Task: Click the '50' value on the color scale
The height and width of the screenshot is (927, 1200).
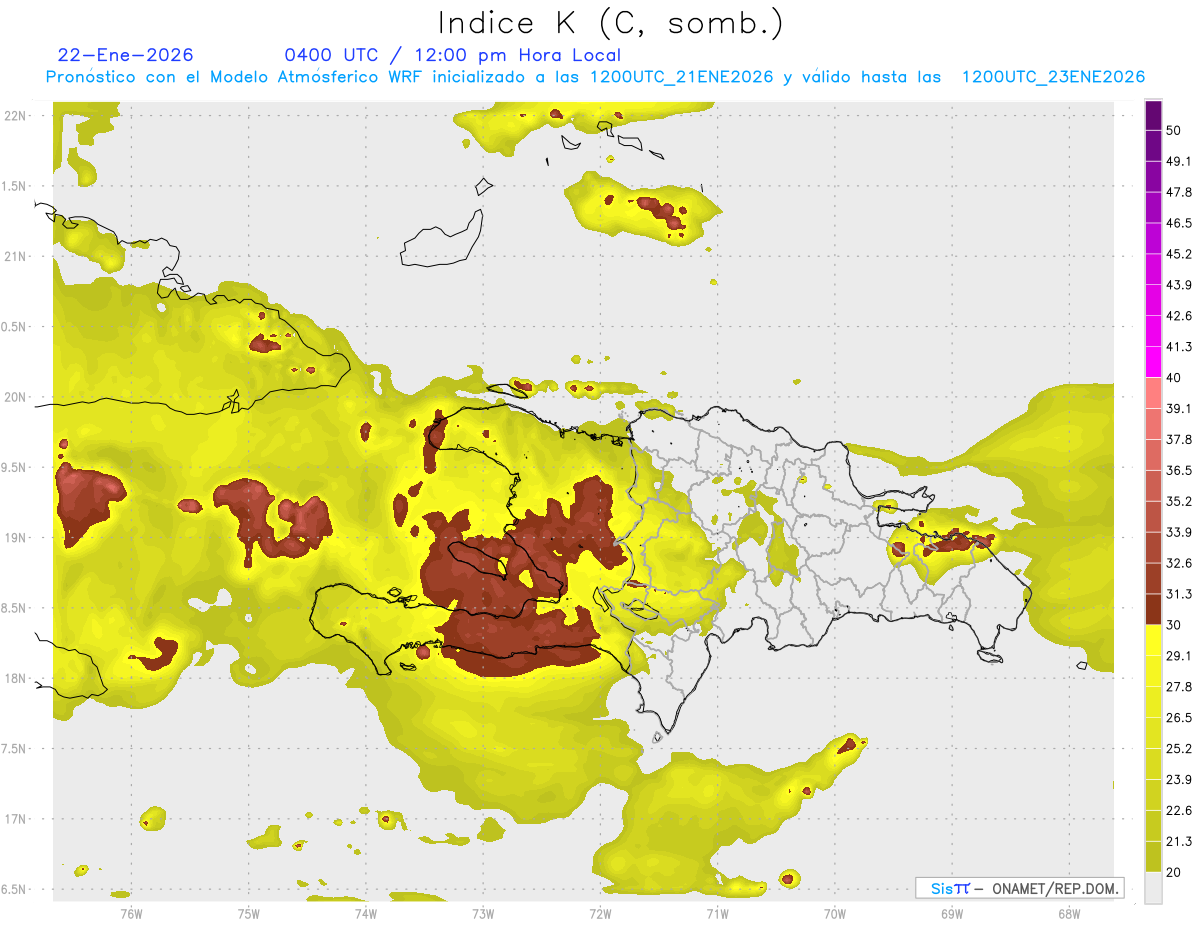Action: 1174,131
